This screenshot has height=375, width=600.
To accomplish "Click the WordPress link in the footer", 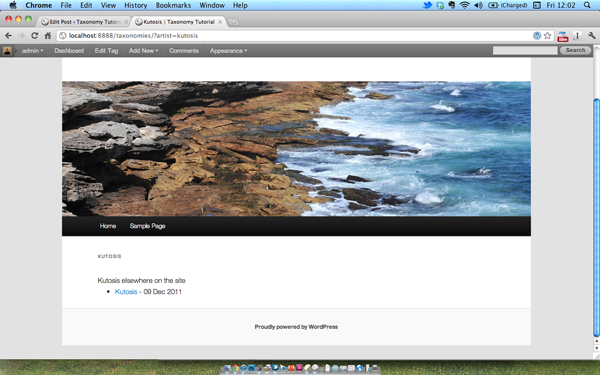I will (323, 327).
